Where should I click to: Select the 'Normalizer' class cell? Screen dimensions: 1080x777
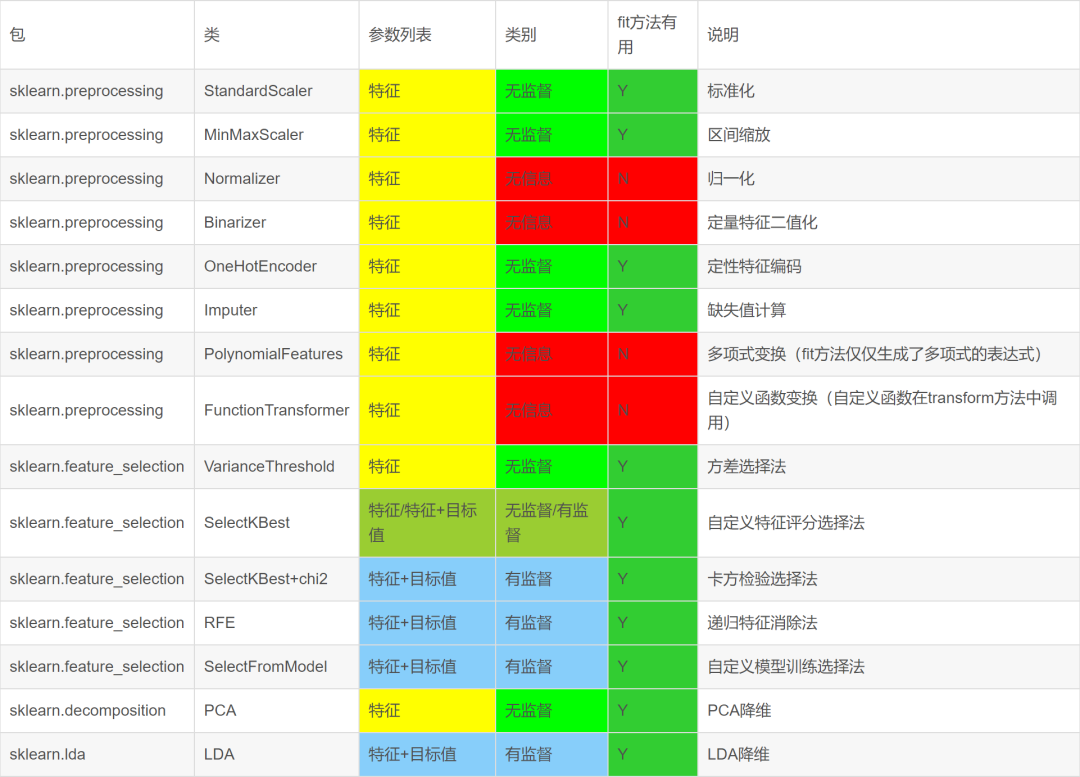click(276, 178)
